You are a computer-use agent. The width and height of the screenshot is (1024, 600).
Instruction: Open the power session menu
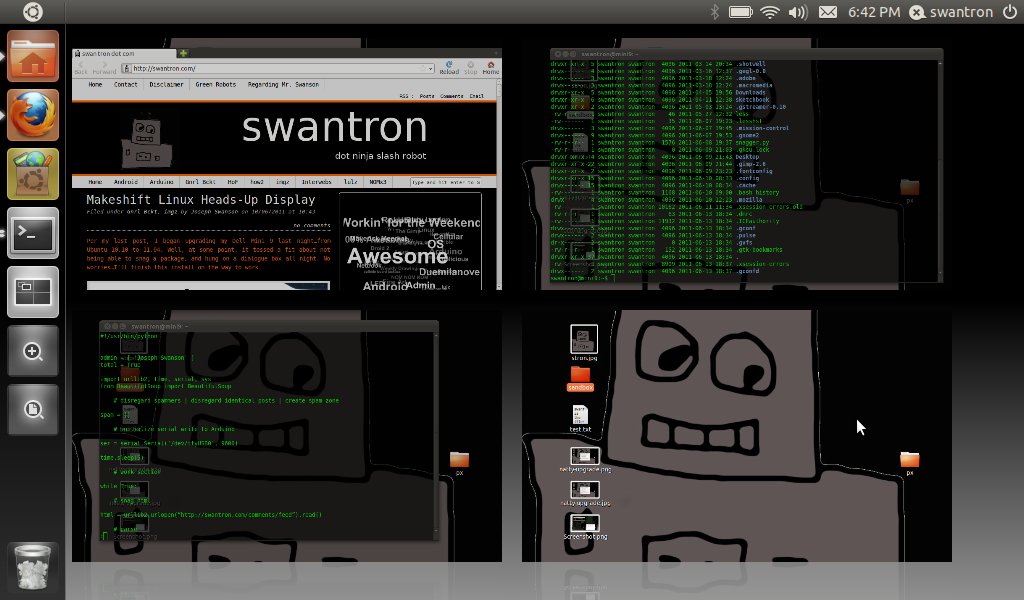tap(1010, 13)
